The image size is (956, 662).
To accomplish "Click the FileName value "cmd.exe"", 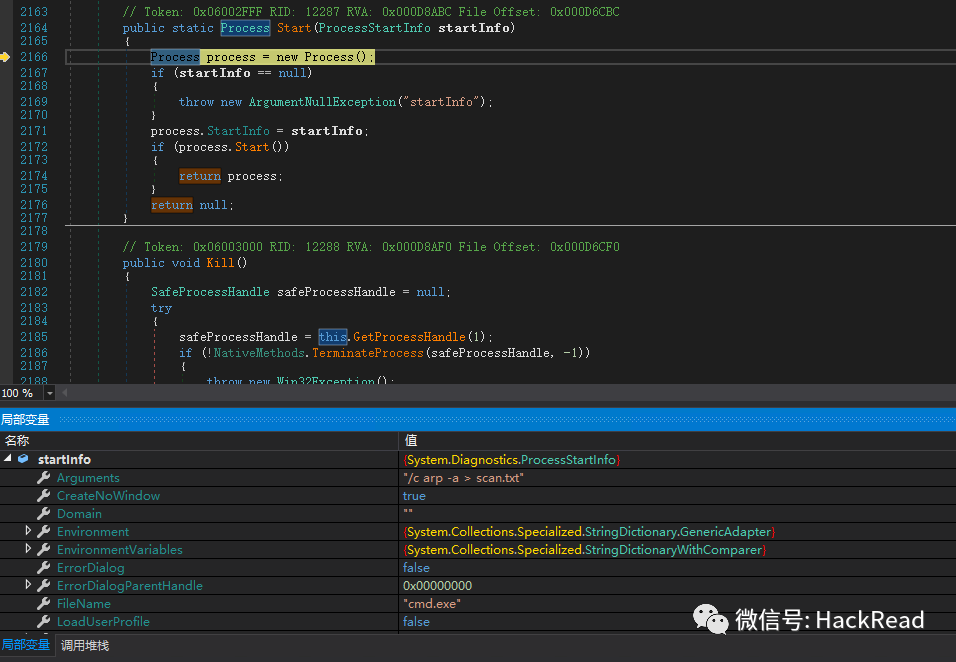I will click(x=432, y=603).
